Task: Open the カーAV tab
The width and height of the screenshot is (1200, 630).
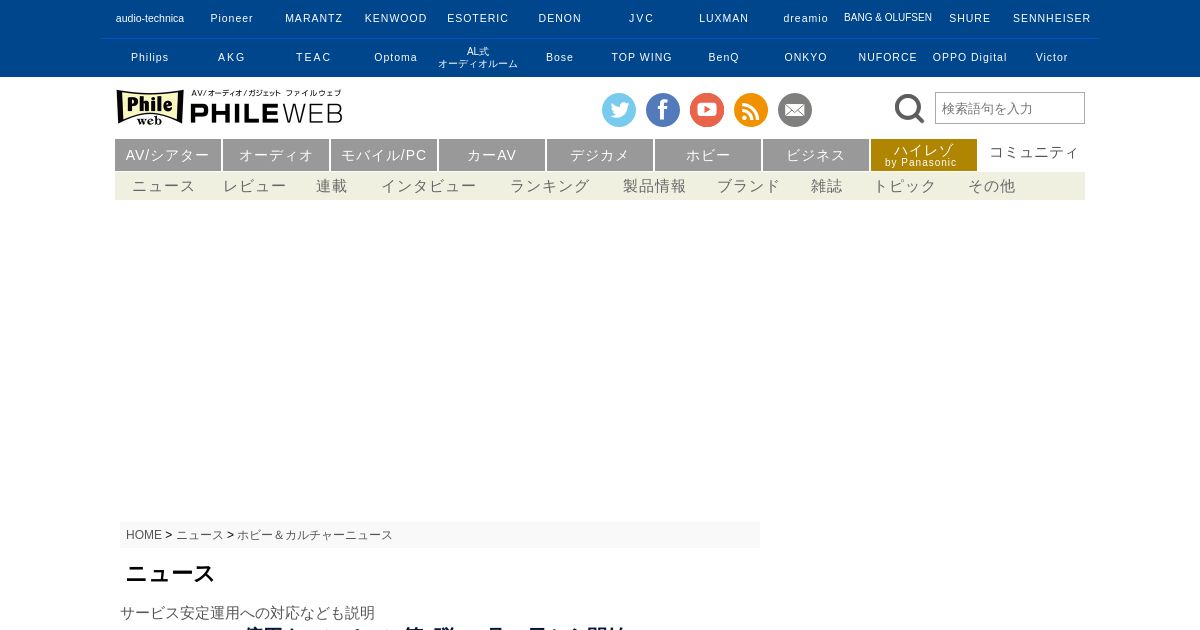Action: 492,155
